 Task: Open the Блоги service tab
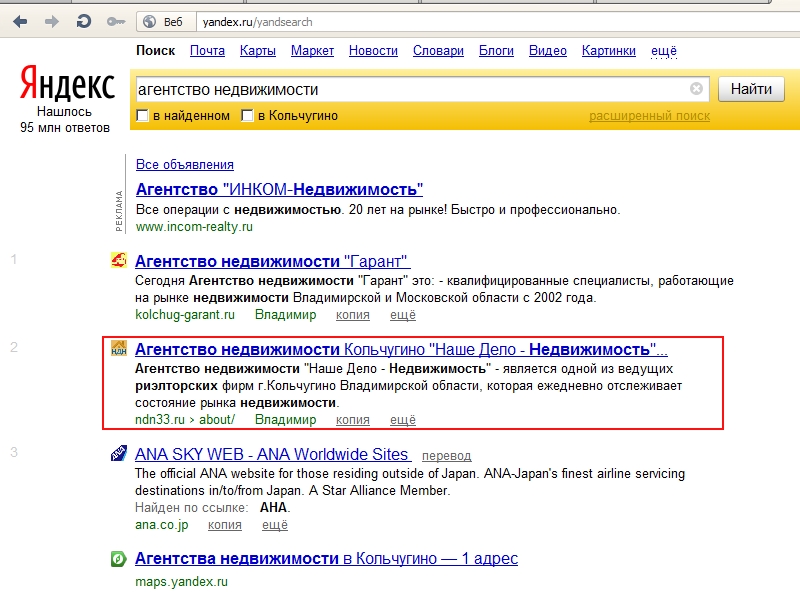click(x=496, y=51)
